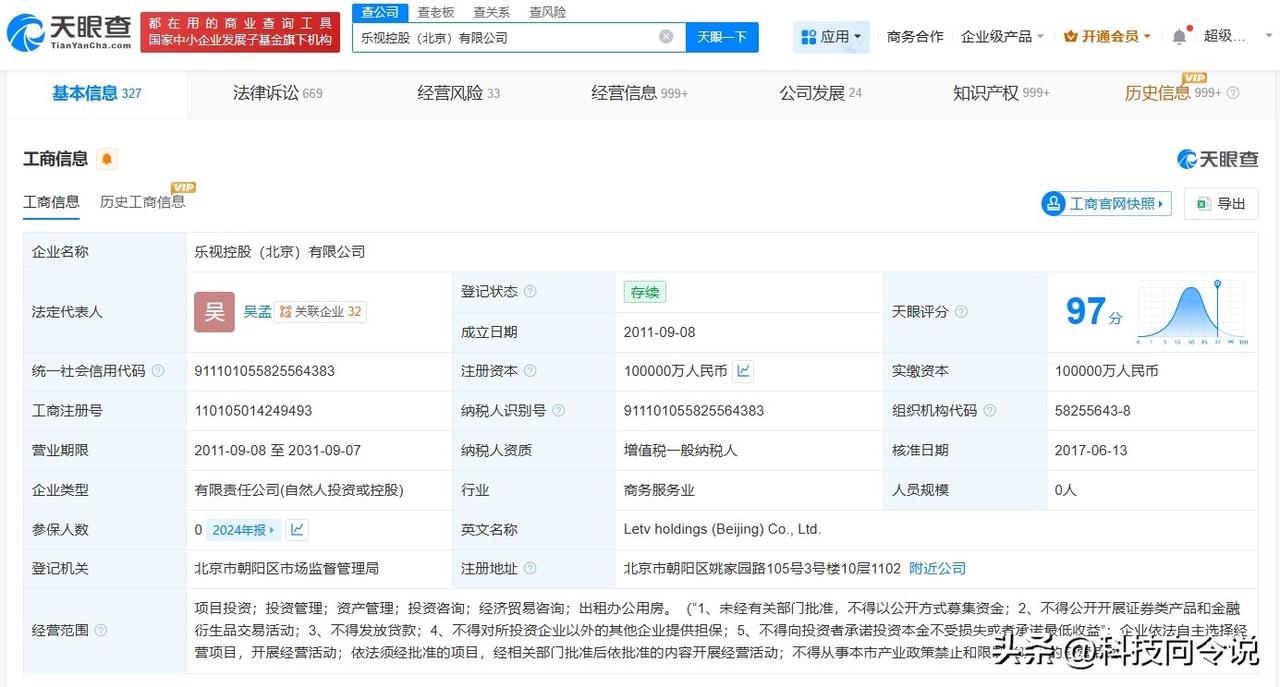Image resolution: width=1280 pixels, height=687 pixels.
Task: Click the stamp icon on 工商官网快照
Action: (1053, 203)
